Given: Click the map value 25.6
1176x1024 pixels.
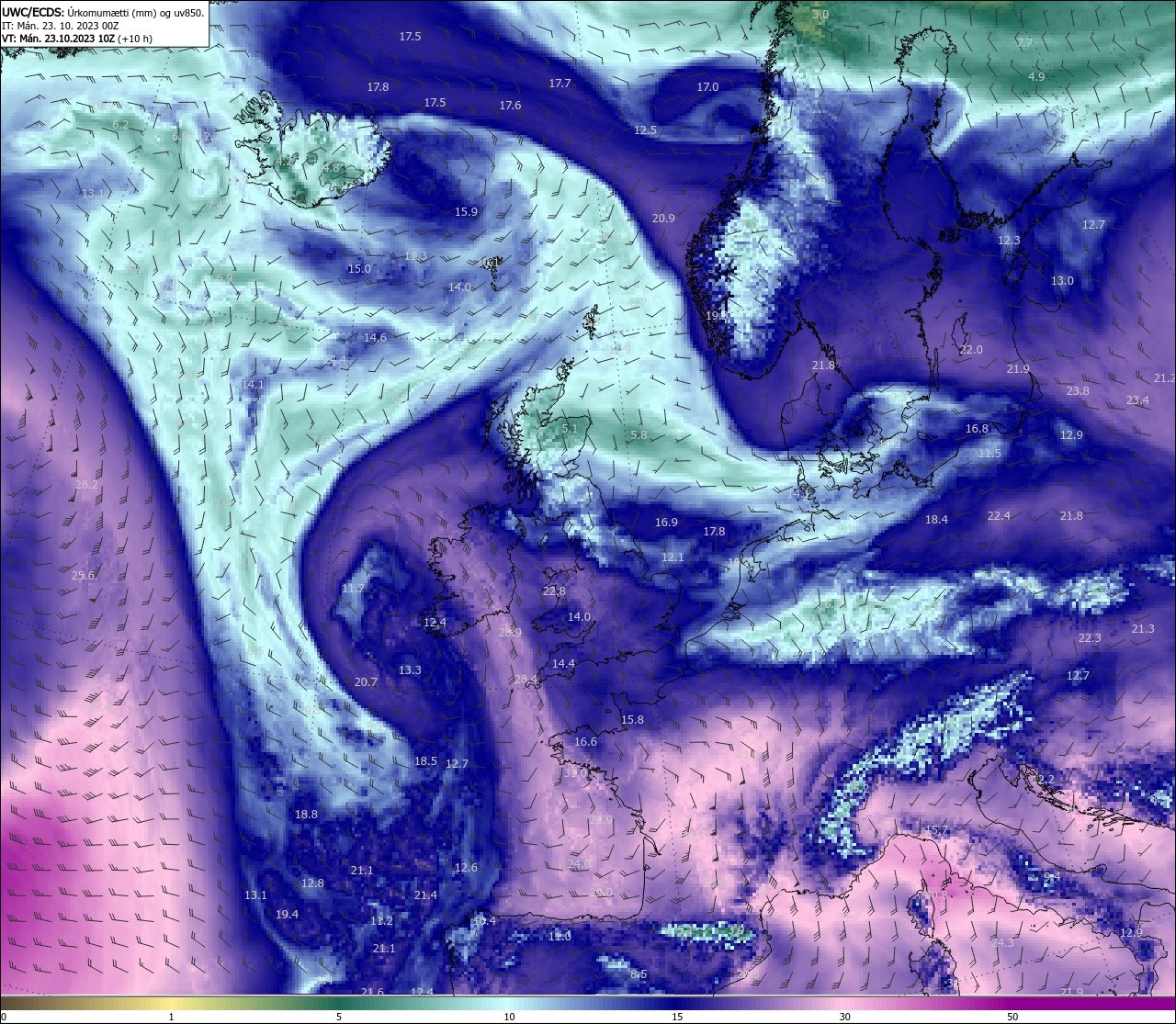Looking at the screenshot, I should (x=83, y=576).
